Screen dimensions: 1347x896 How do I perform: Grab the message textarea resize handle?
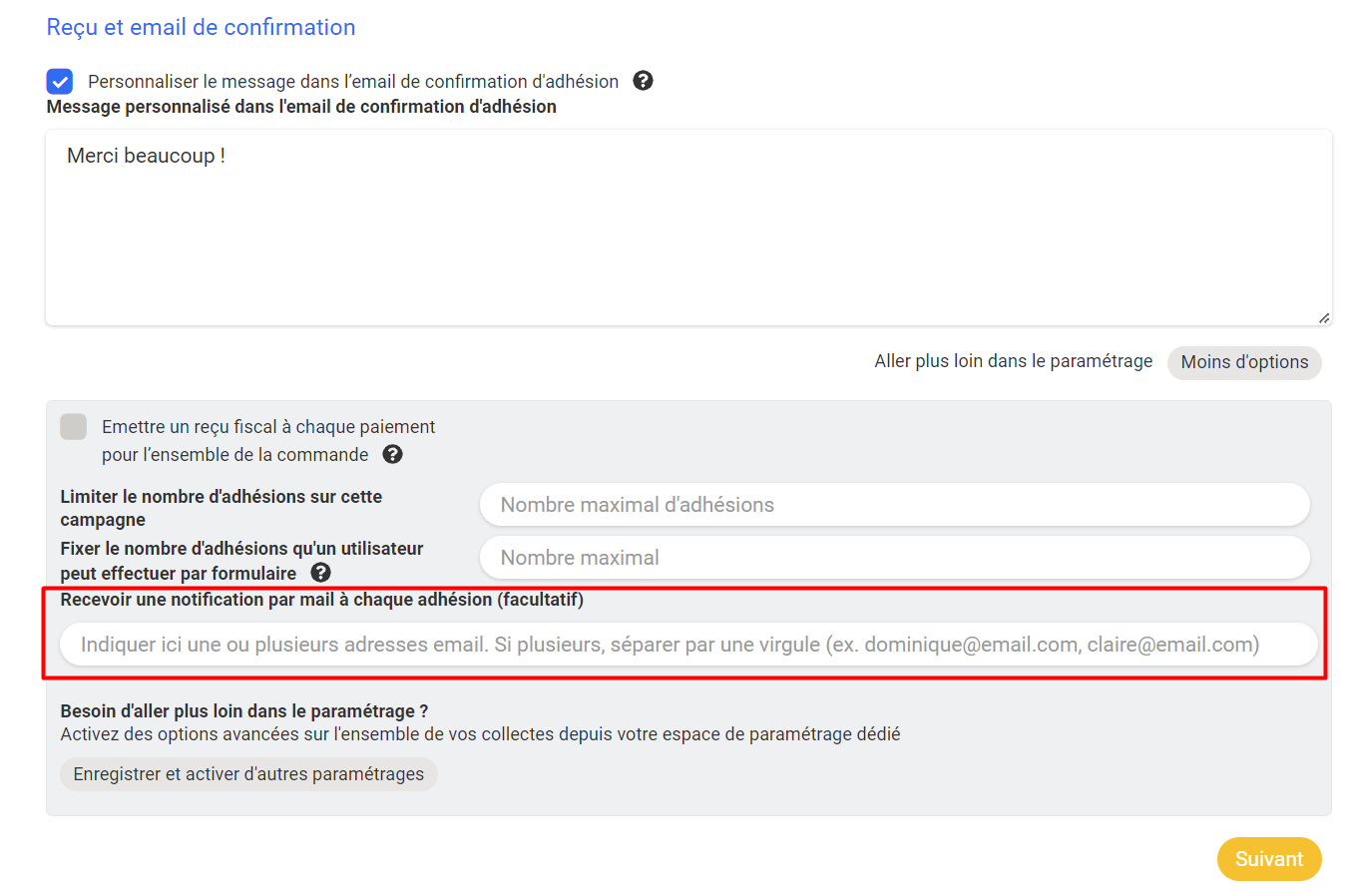click(x=1323, y=317)
